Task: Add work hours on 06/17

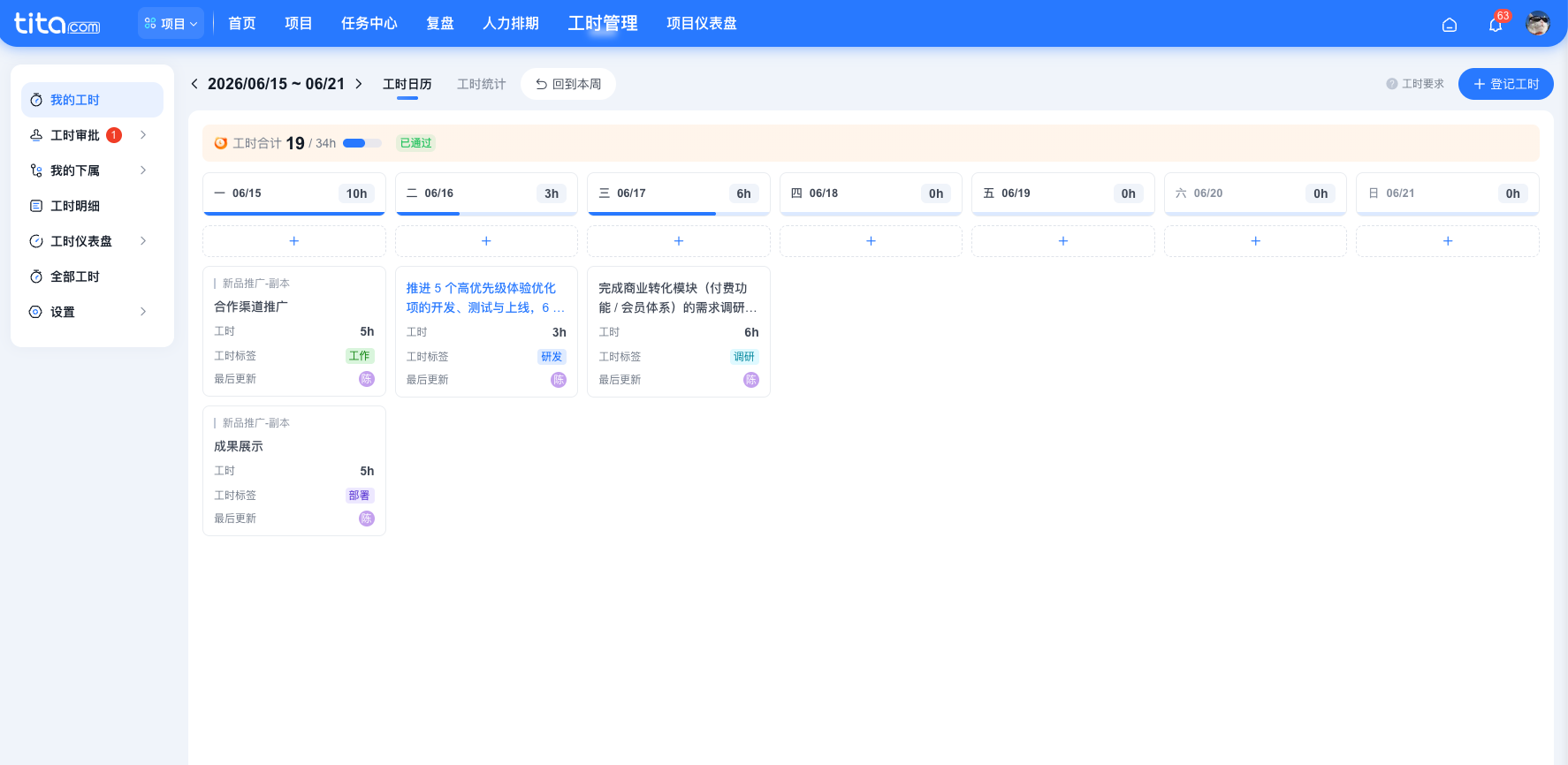Action: (679, 241)
